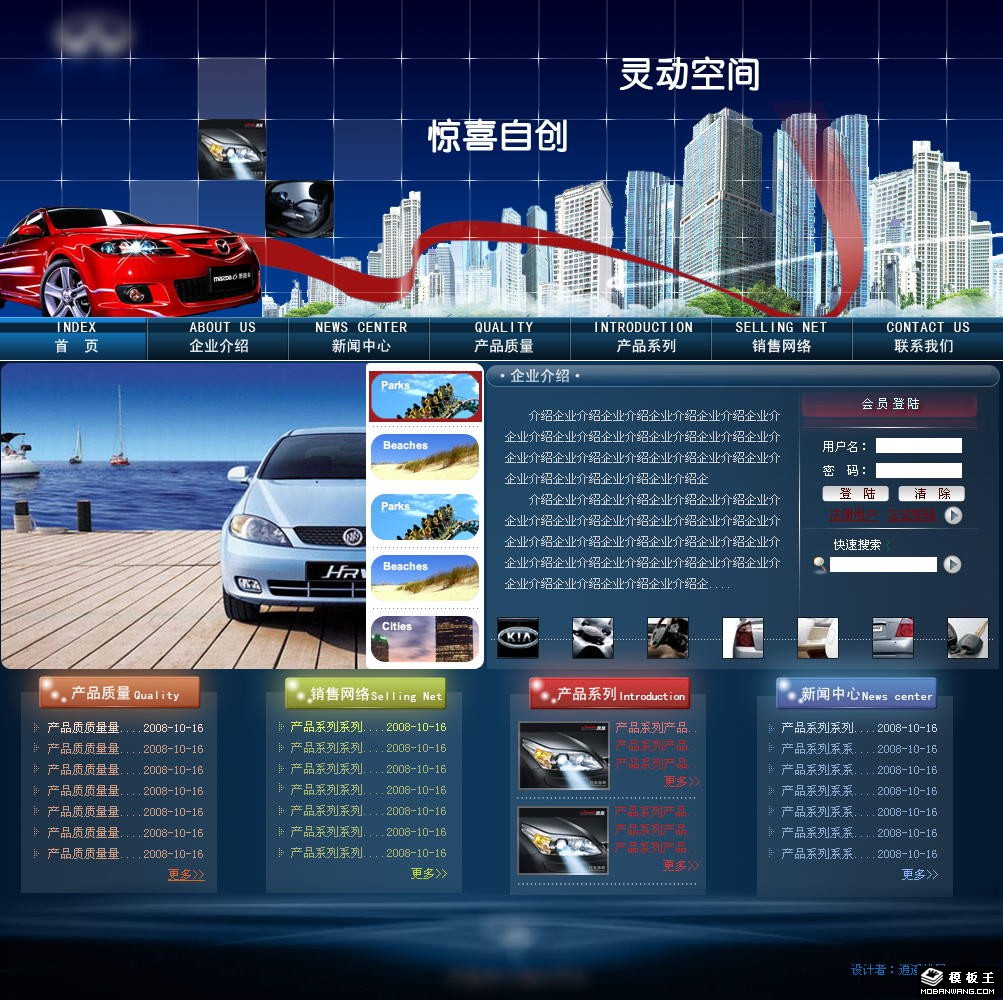Click the 清除 clear button
1003x1000 pixels.
931,493
